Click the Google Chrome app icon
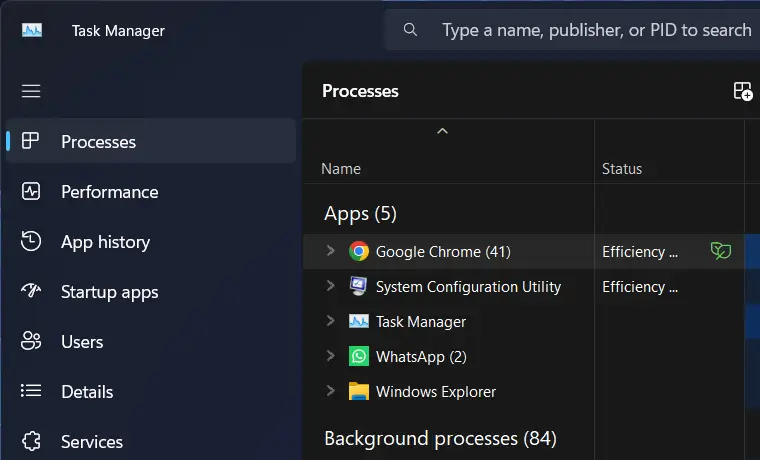 click(359, 251)
